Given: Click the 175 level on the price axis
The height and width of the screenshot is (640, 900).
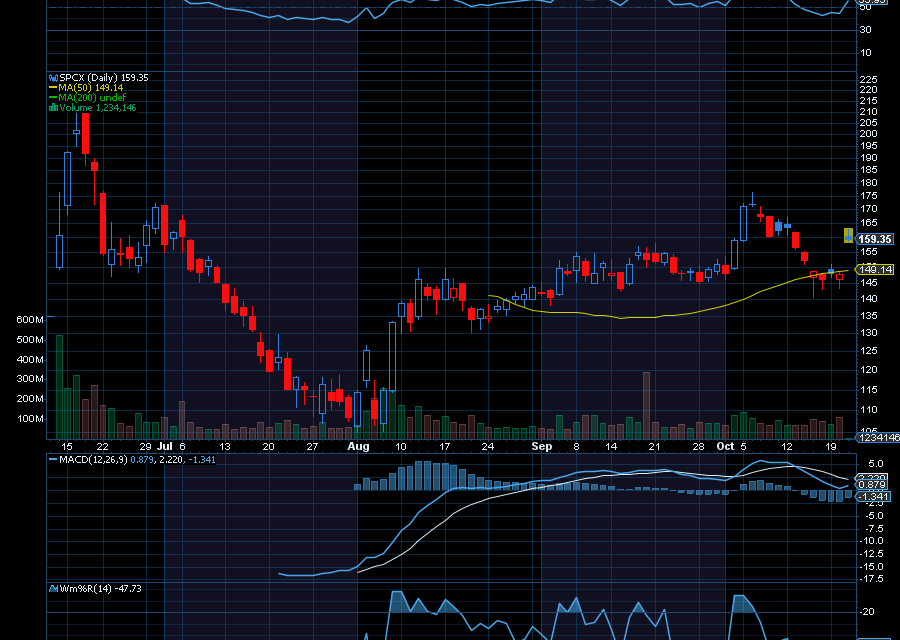Looking at the screenshot, I should point(869,196).
